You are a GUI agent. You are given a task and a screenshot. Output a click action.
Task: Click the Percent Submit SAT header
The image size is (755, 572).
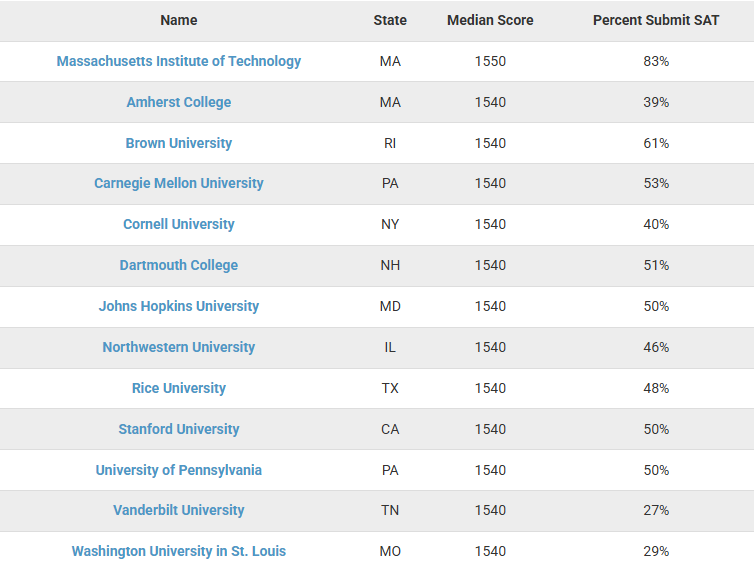click(x=656, y=20)
